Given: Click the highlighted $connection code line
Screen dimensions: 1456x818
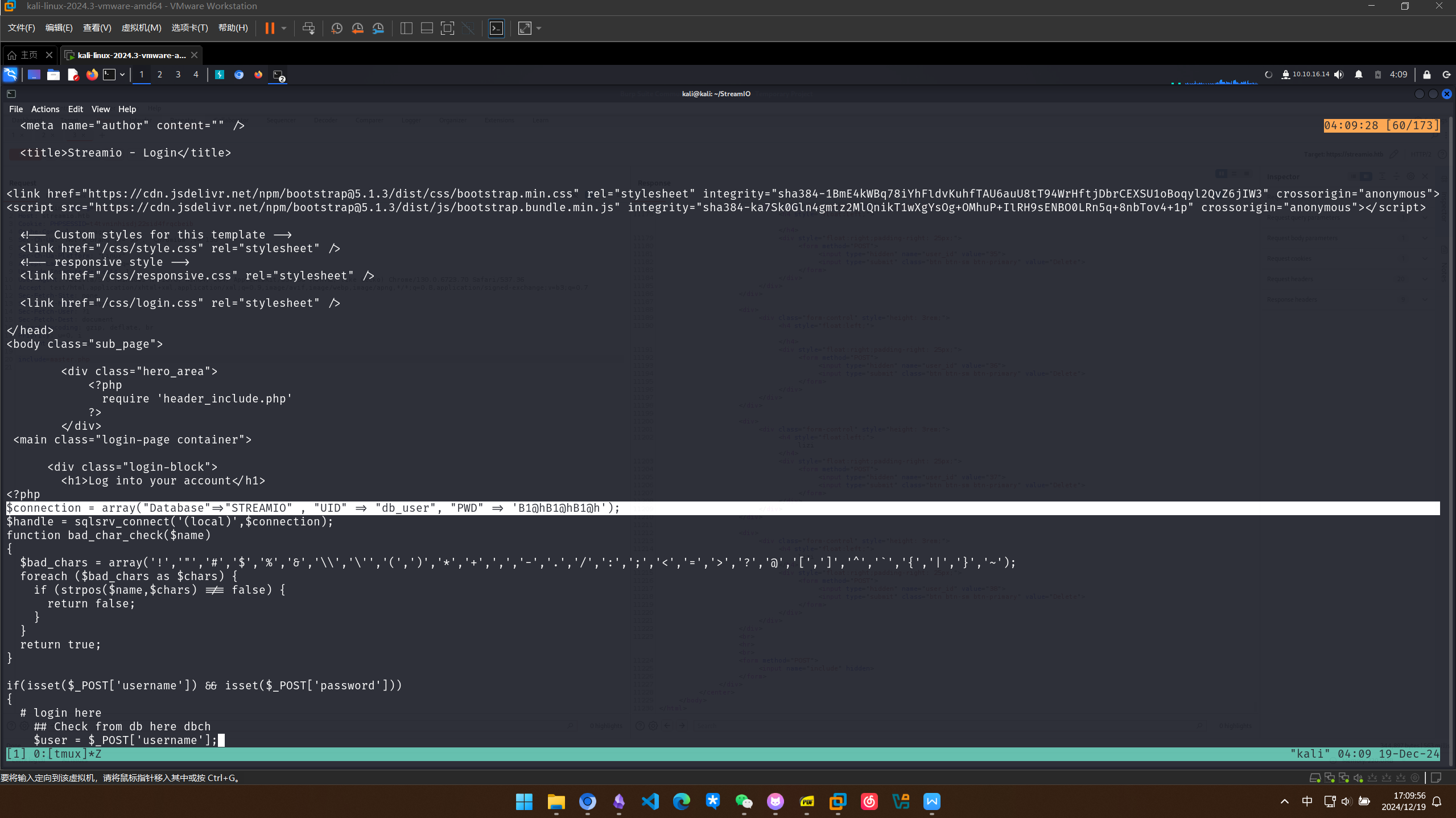Looking at the screenshot, I should coord(313,508).
